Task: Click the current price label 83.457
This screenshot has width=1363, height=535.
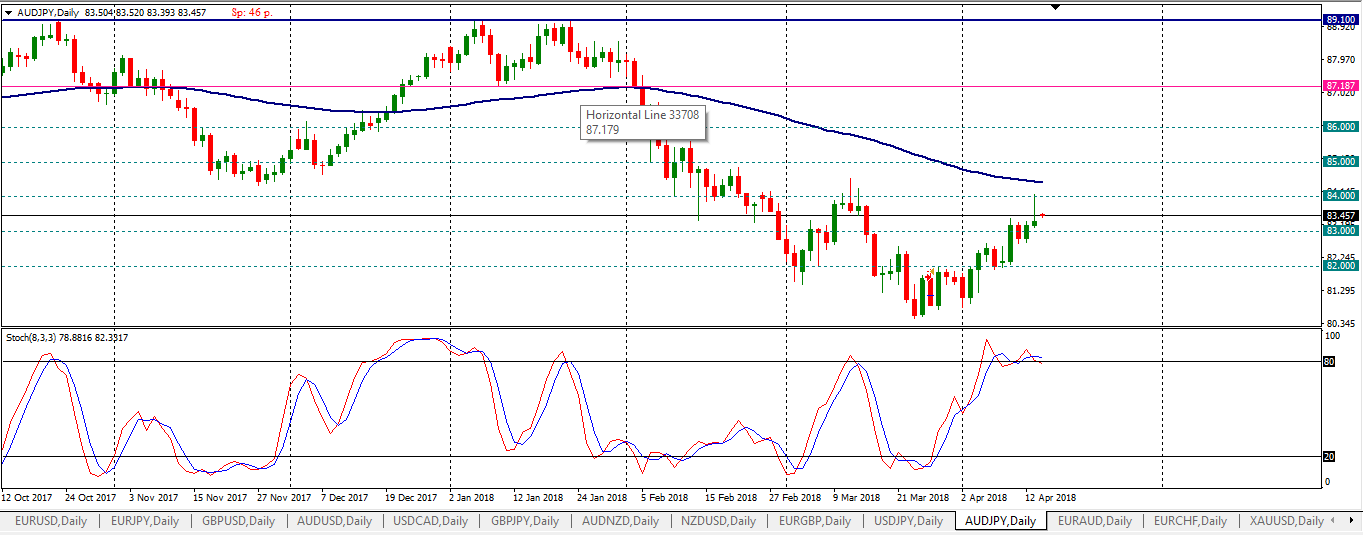Action: tap(1340, 215)
